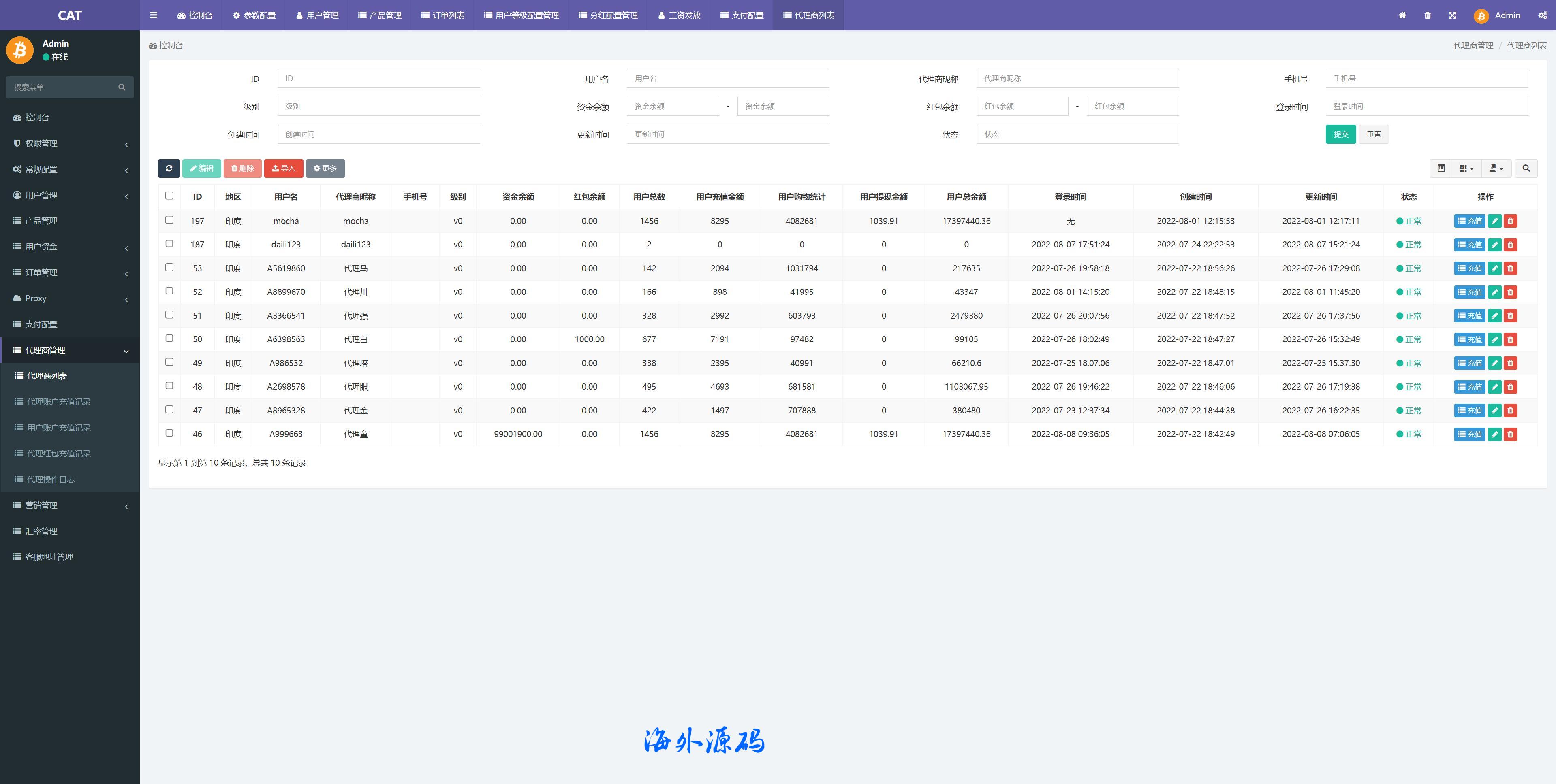Click green edit pencil for mocha row
1556x784 pixels.
click(x=1494, y=221)
